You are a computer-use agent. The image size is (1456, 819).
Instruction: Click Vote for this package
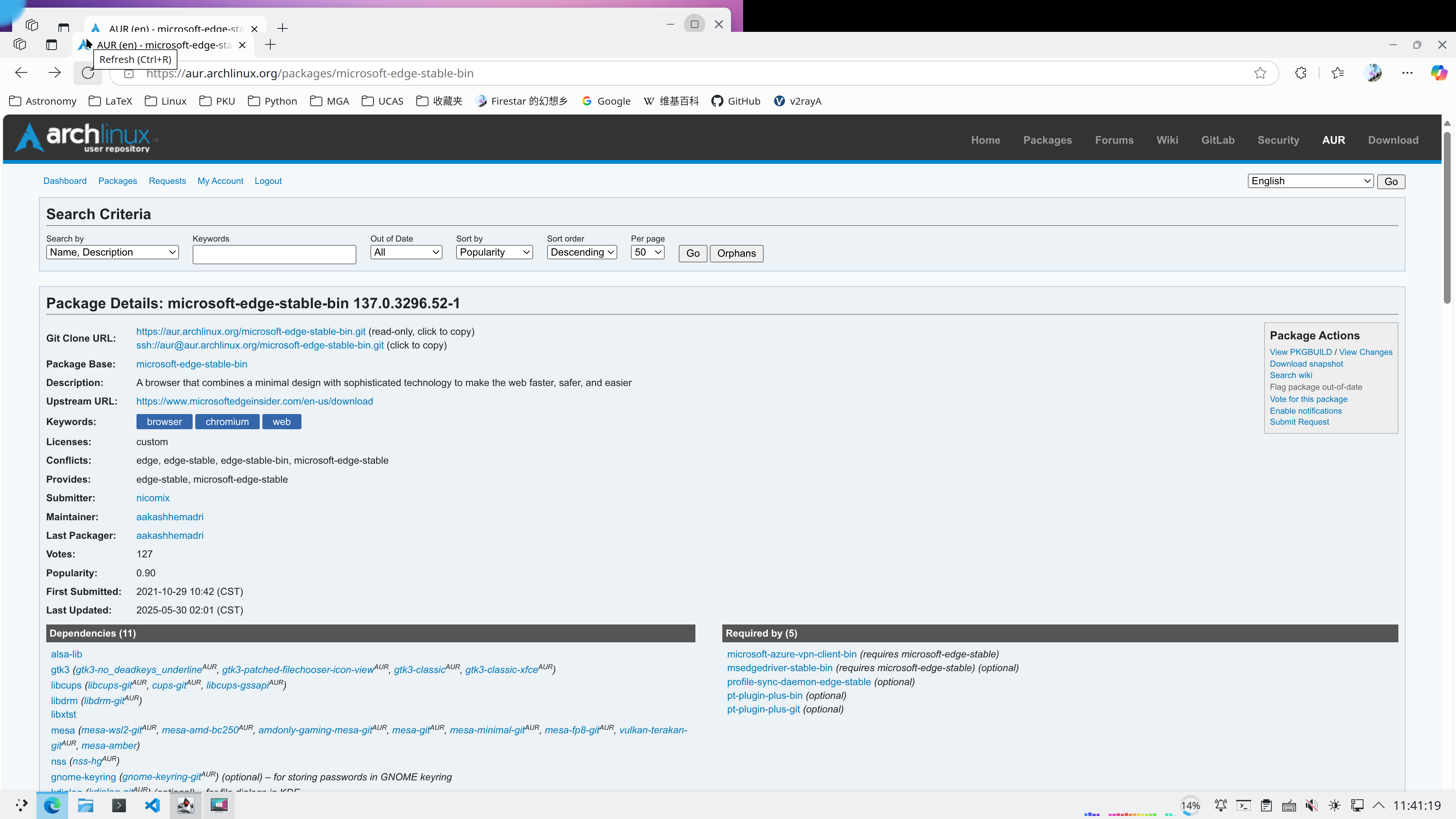[1309, 399]
